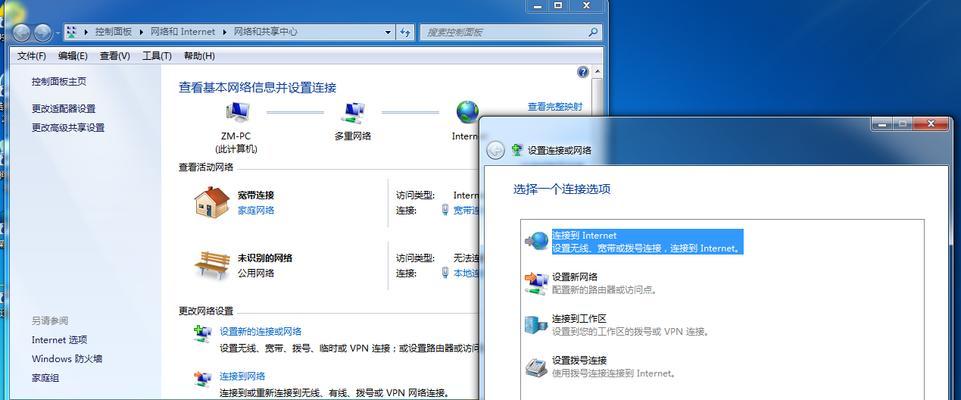This screenshot has height=400, width=961.
Task: Open the recent pages dropdown near navigation arrows
Action: [58, 32]
